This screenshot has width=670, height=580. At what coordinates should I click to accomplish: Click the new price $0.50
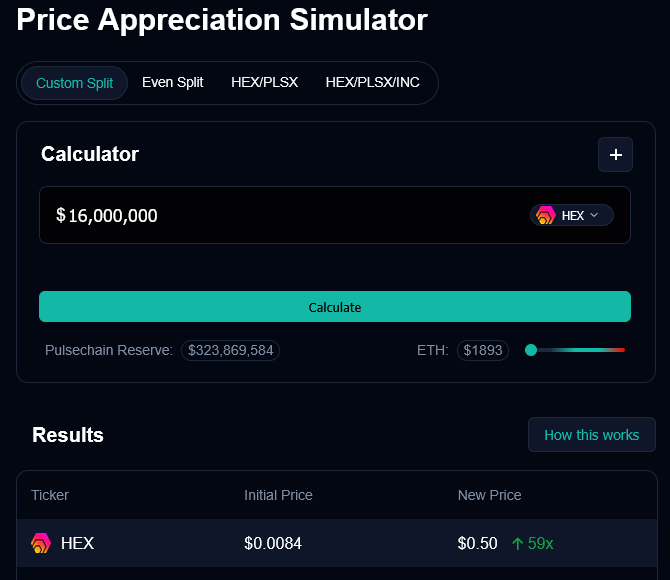(x=477, y=543)
